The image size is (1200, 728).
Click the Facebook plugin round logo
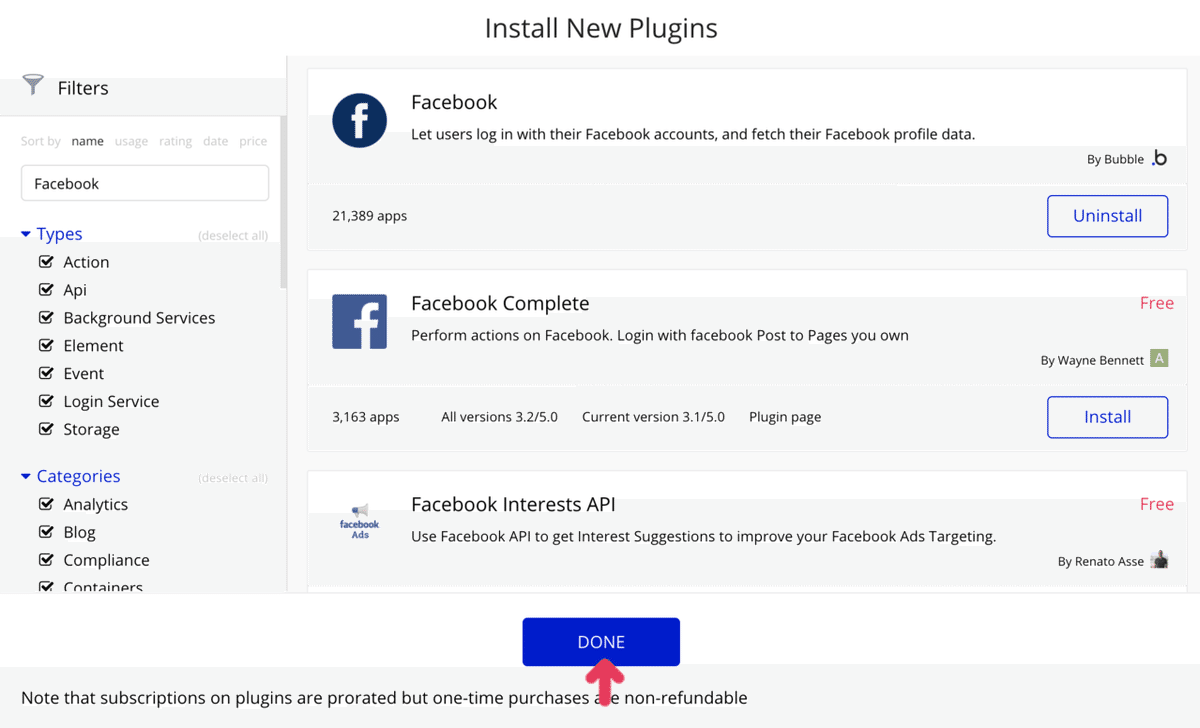pyautogui.click(x=359, y=120)
